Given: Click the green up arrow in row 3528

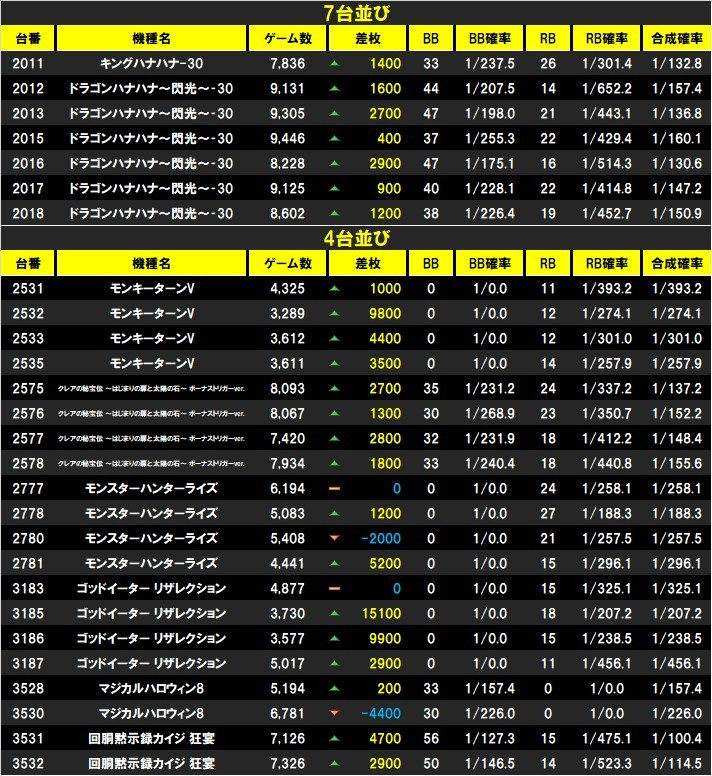Looking at the screenshot, I should point(334,688).
